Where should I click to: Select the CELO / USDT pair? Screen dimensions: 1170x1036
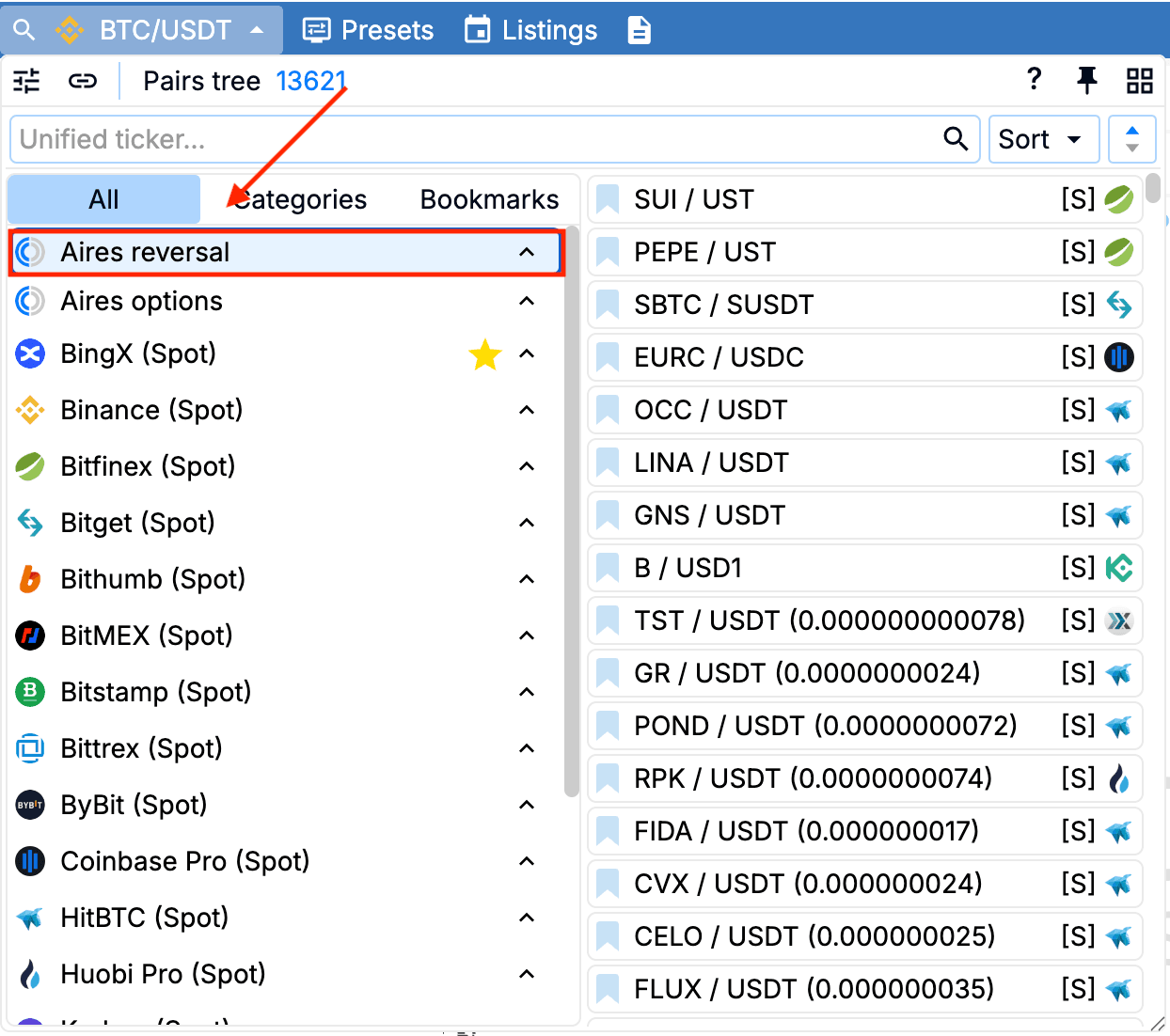[x=865, y=936]
